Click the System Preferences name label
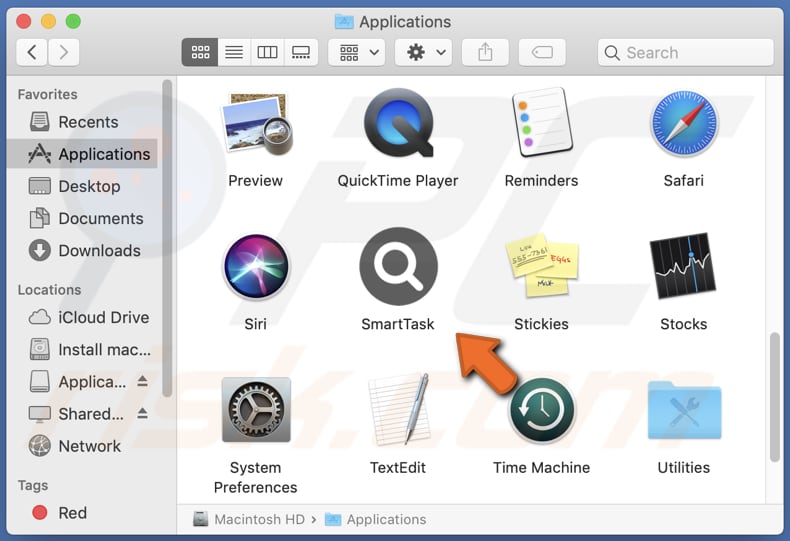 pyautogui.click(x=255, y=478)
